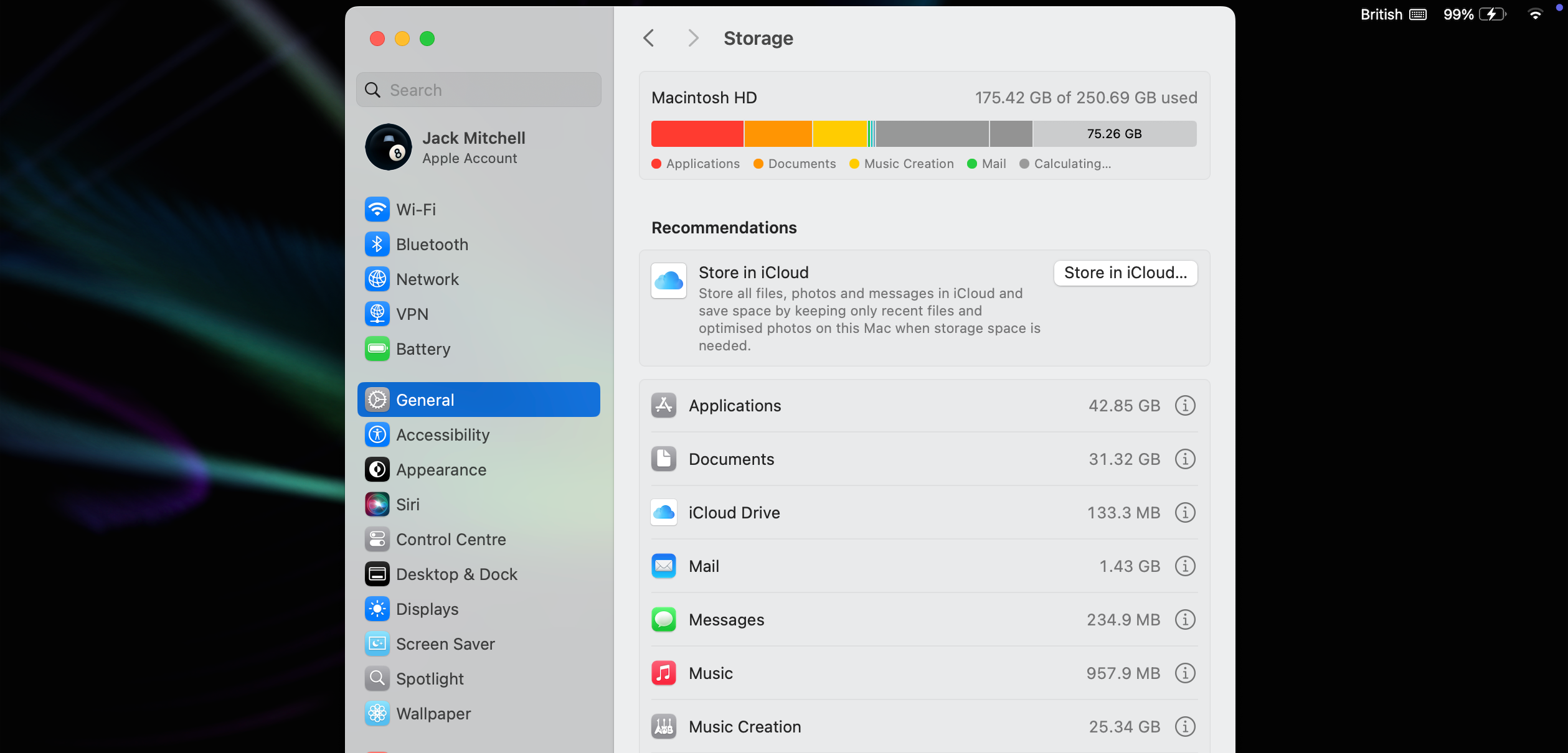
Task: Select the General sidebar item
Action: click(478, 400)
